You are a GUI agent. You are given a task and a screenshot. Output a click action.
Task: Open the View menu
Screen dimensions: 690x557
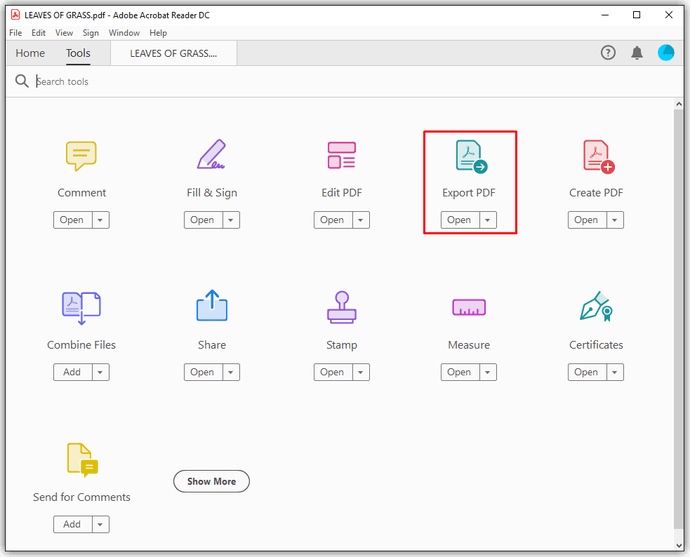click(x=64, y=33)
